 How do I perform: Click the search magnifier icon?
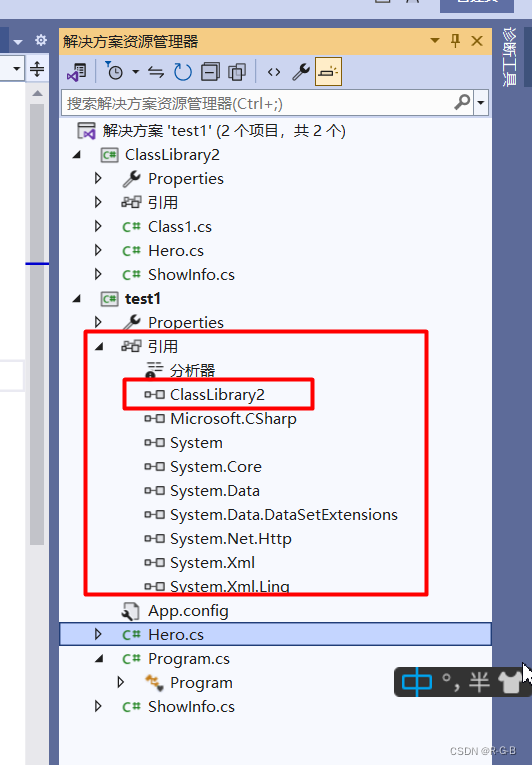(462, 102)
